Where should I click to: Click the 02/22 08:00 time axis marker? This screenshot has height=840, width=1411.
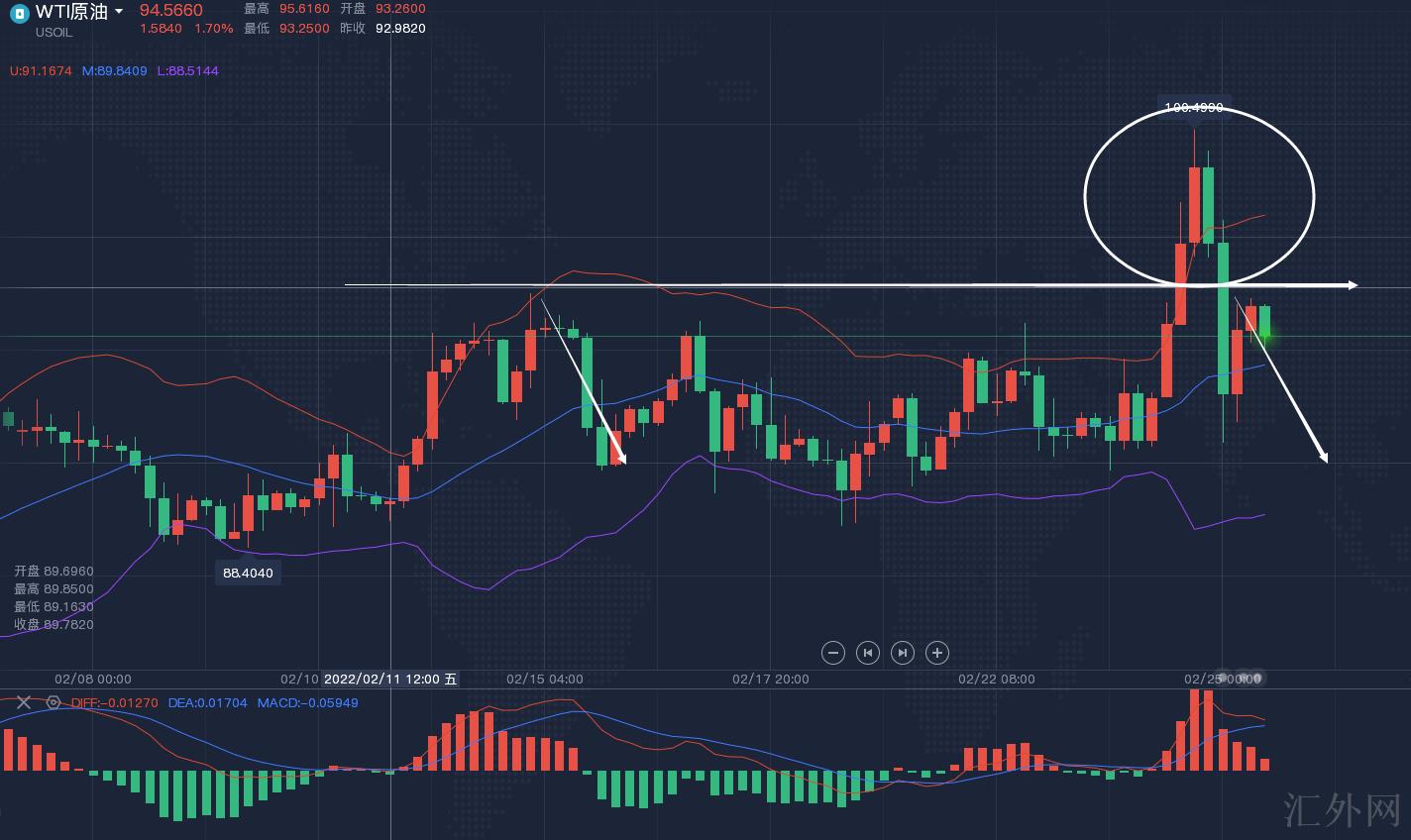(996, 679)
